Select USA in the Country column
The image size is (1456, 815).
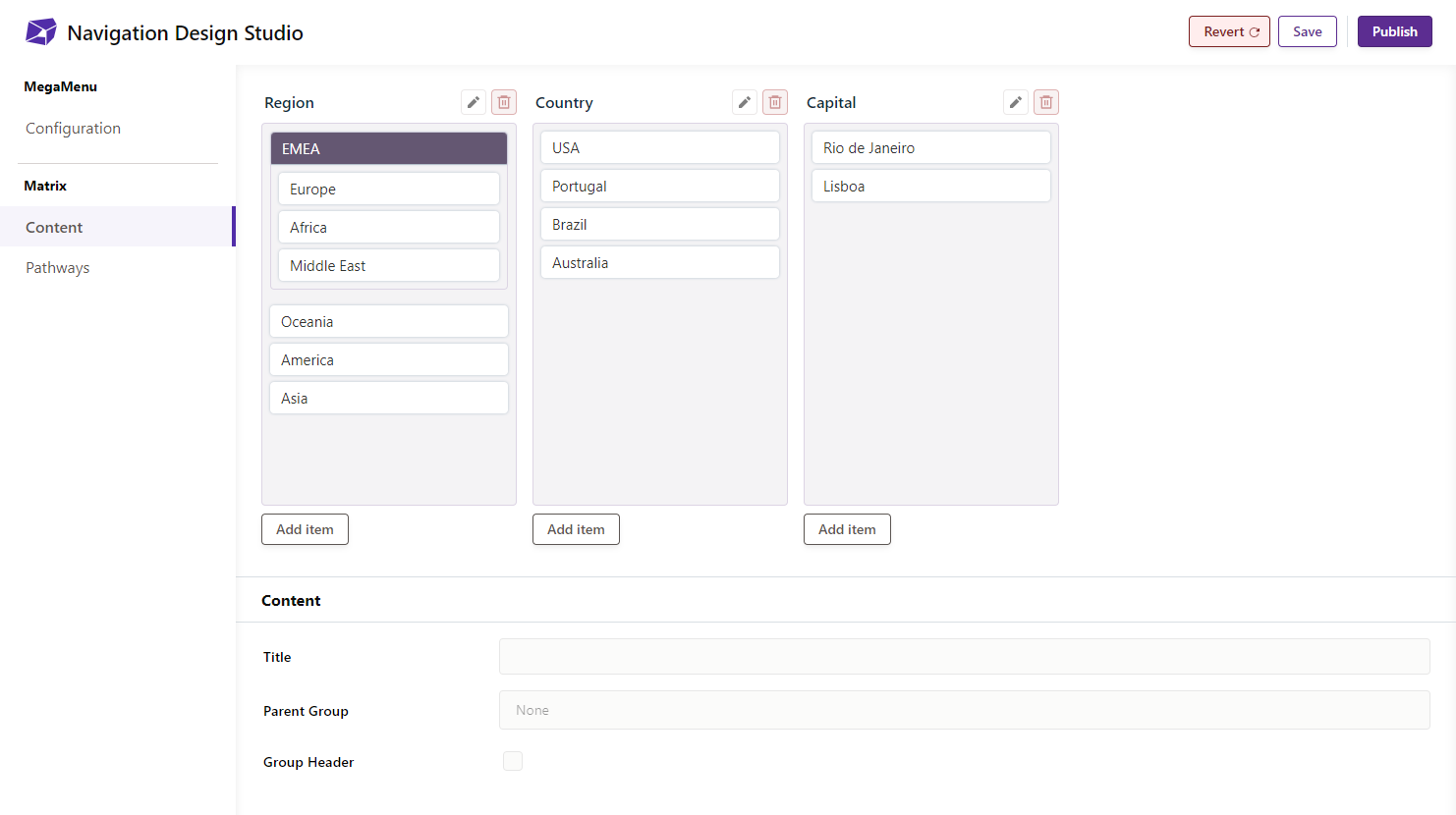tap(660, 147)
